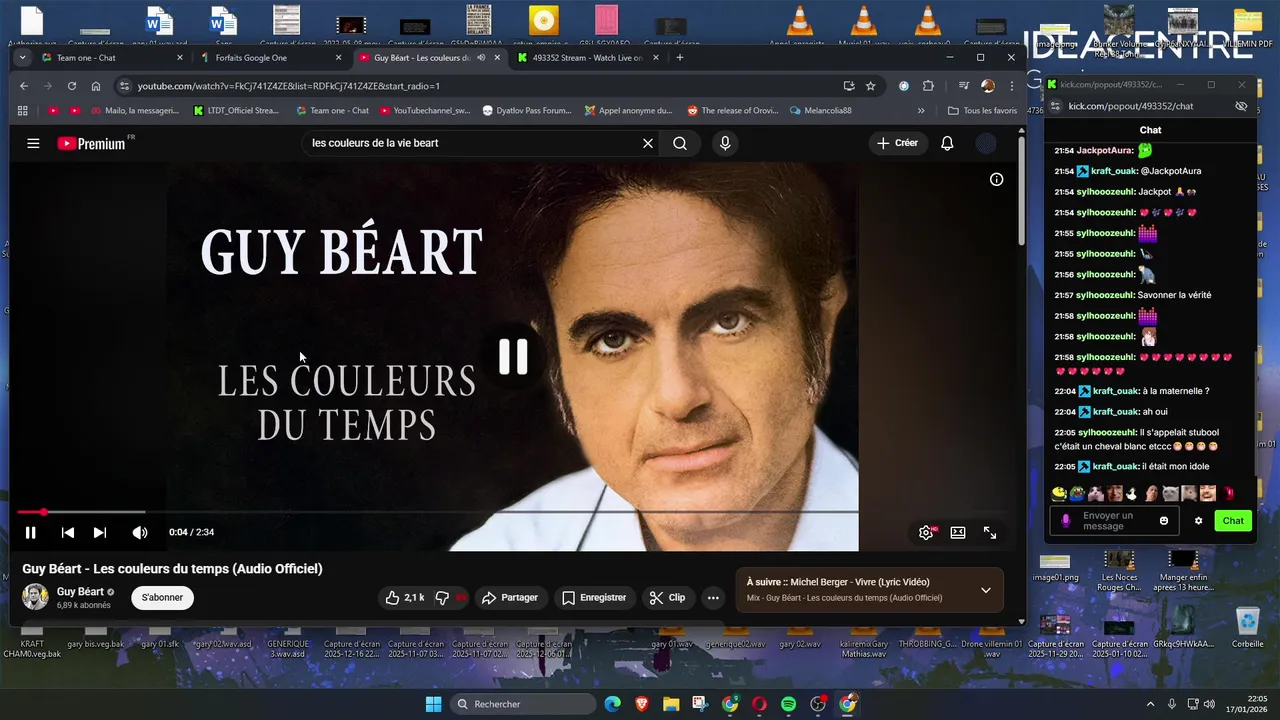Click the YouTube search magnifier button
Viewport: 1280px width, 720px height.
pos(680,143)
